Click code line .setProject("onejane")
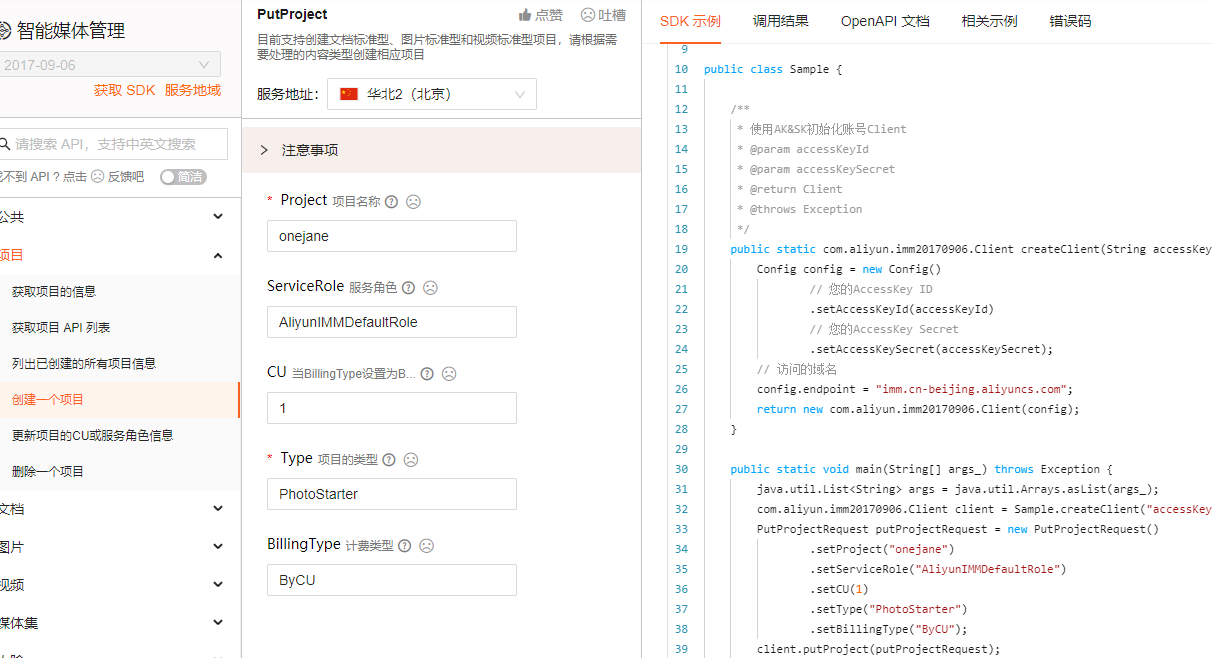The width and height of the screenshot is (1212, 658). click(x=882, y=549)
